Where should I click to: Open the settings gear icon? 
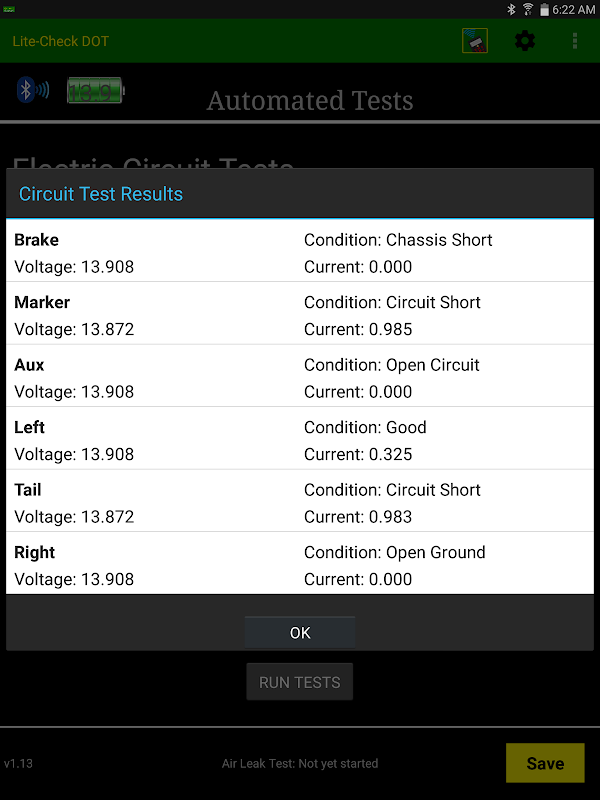[525, 41]
